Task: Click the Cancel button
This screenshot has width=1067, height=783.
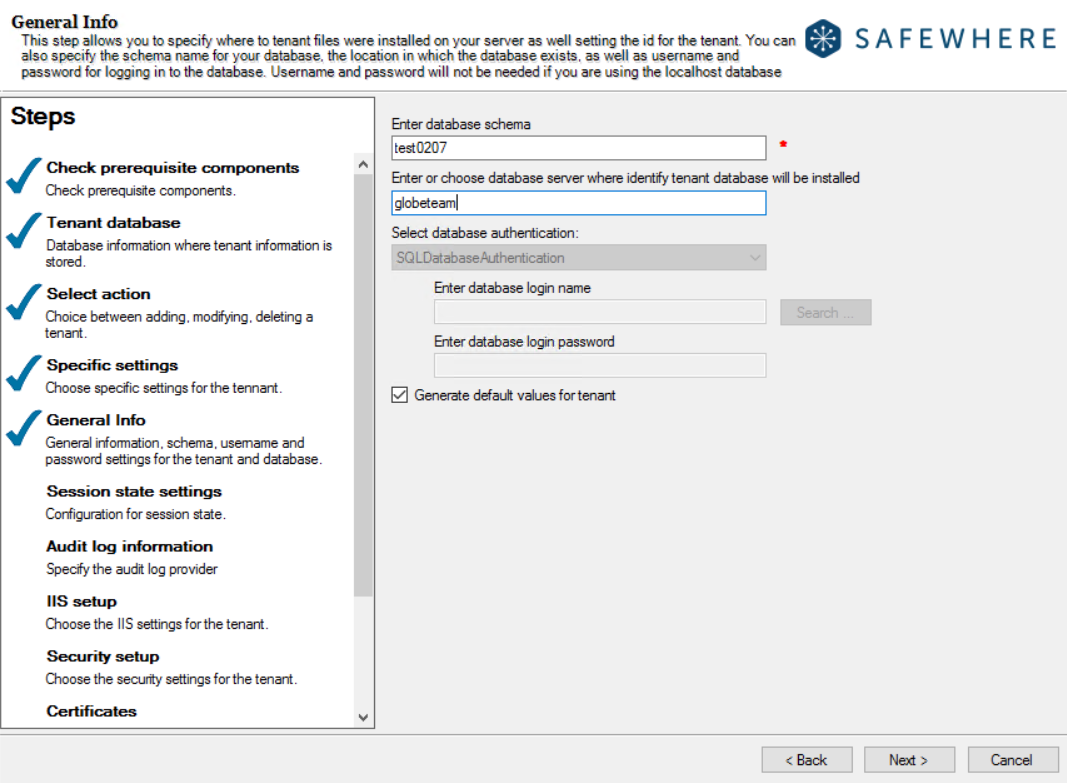Action: tap(1013, 760)
